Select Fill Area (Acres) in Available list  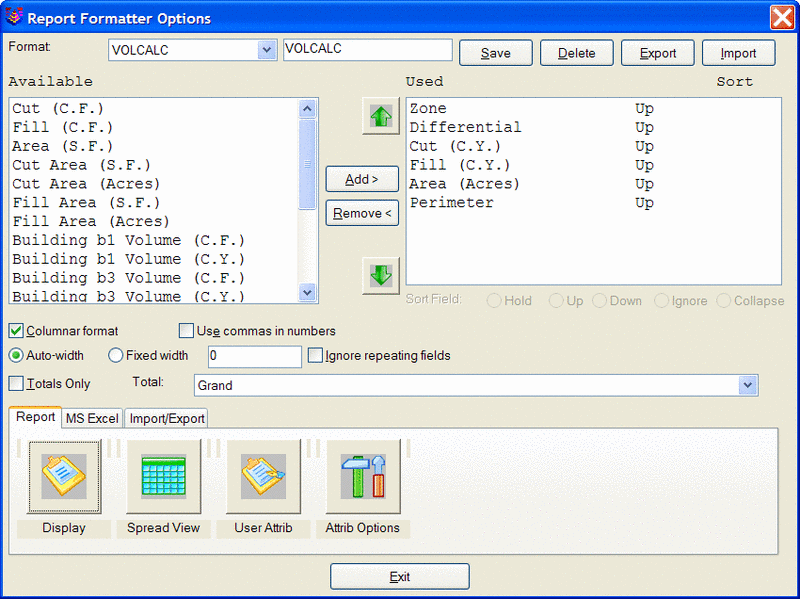[154, 221]
